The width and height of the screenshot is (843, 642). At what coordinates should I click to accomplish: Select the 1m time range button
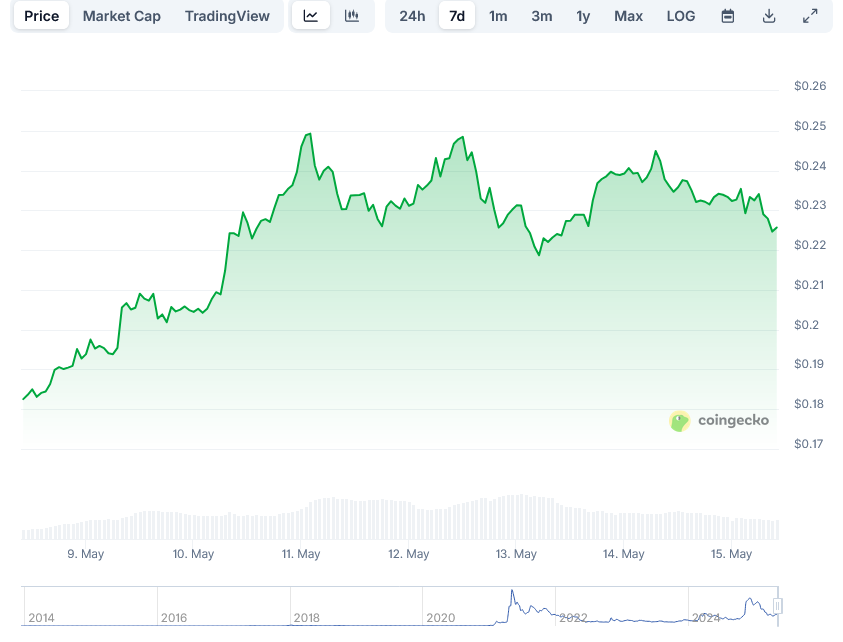[x=498, y=15]
